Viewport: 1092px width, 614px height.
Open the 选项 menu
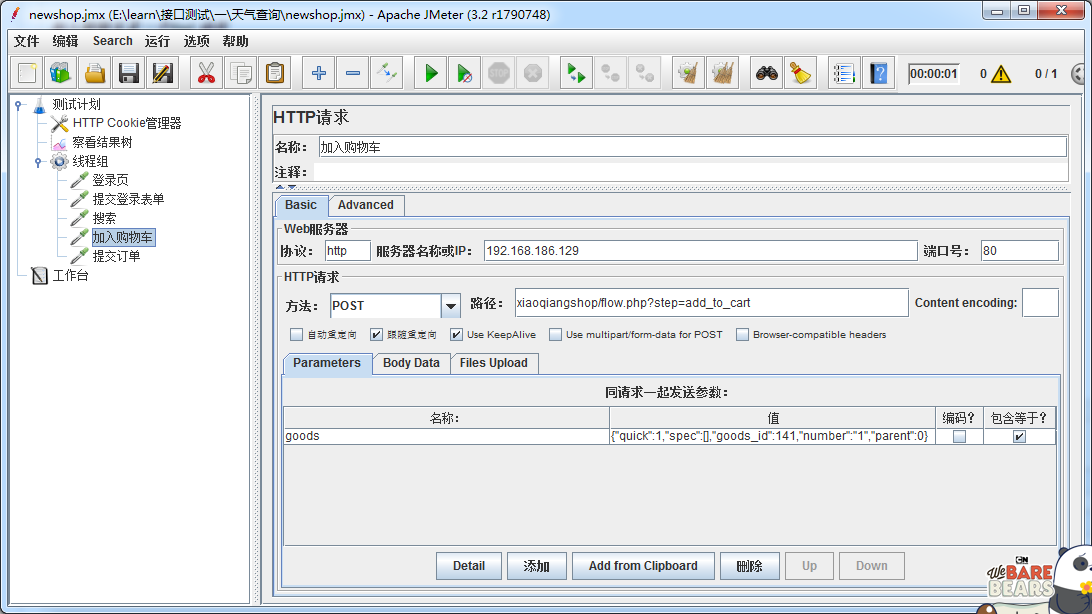(196, 41)
